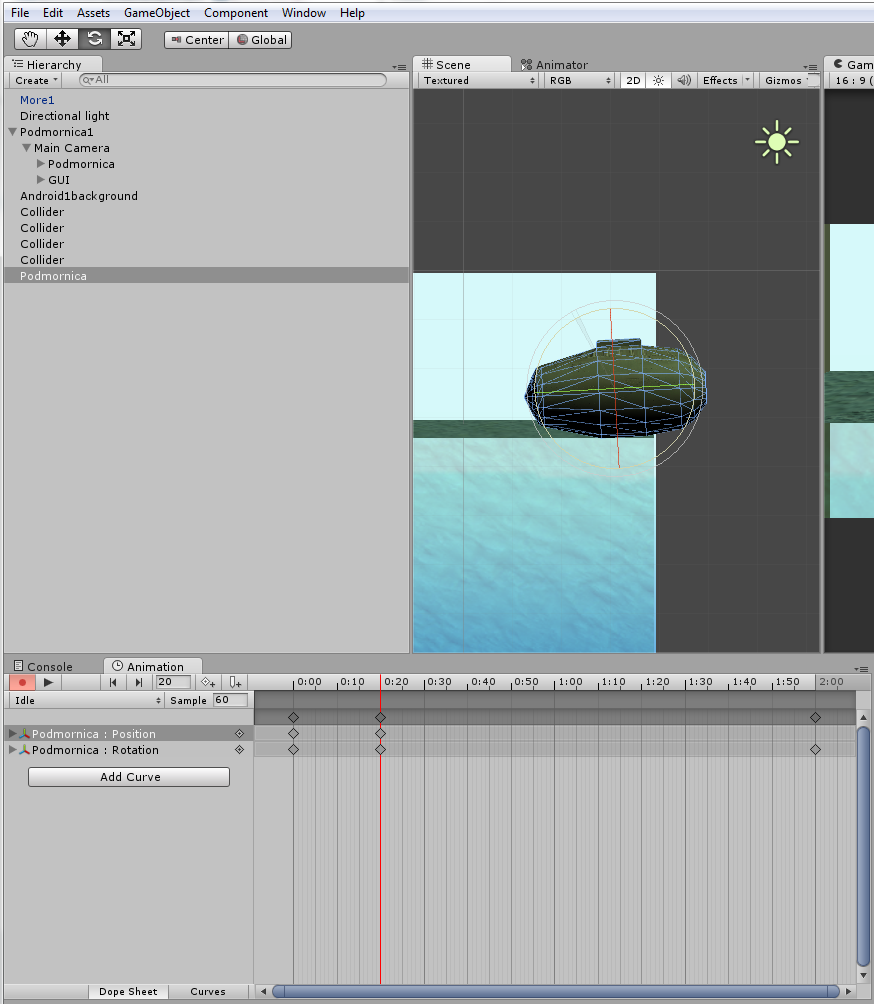Select the Rotate tool
The width and height of the screenshot is (874, 1004).
click(x=94, y=39)
